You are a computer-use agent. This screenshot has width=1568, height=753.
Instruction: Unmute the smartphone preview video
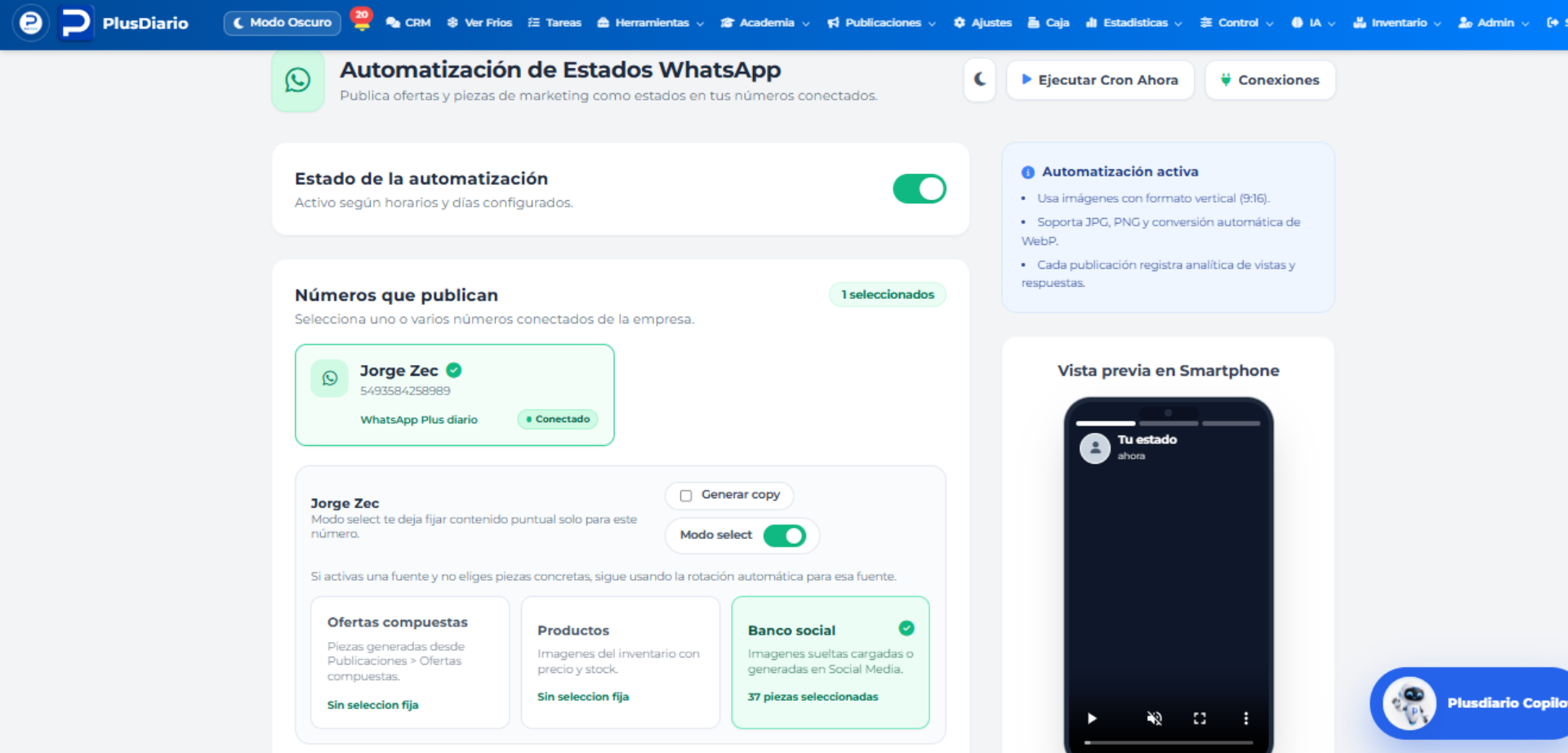tap(1154, 719)
